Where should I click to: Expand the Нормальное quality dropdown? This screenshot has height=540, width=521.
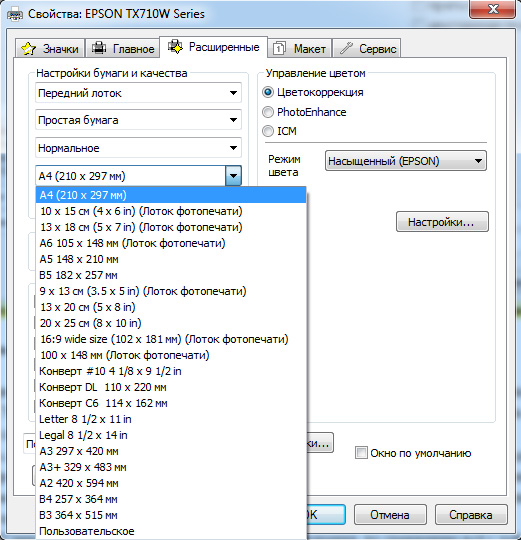pyautogui.click(x=138, y=148)
